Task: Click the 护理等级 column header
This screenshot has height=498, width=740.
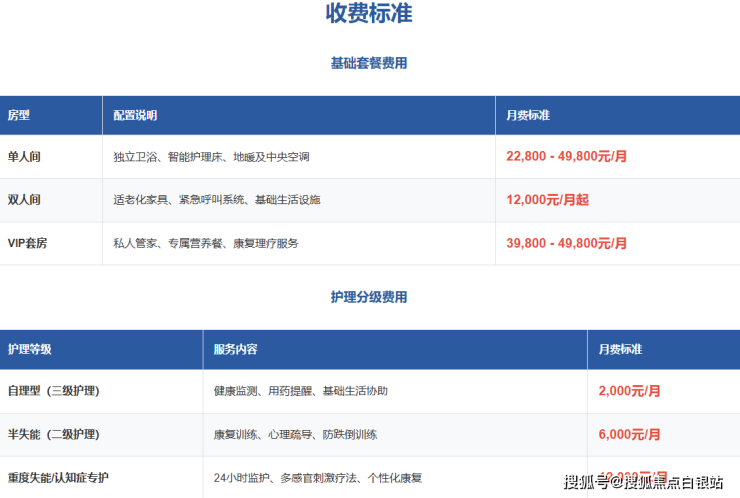Action: (30, 349)
